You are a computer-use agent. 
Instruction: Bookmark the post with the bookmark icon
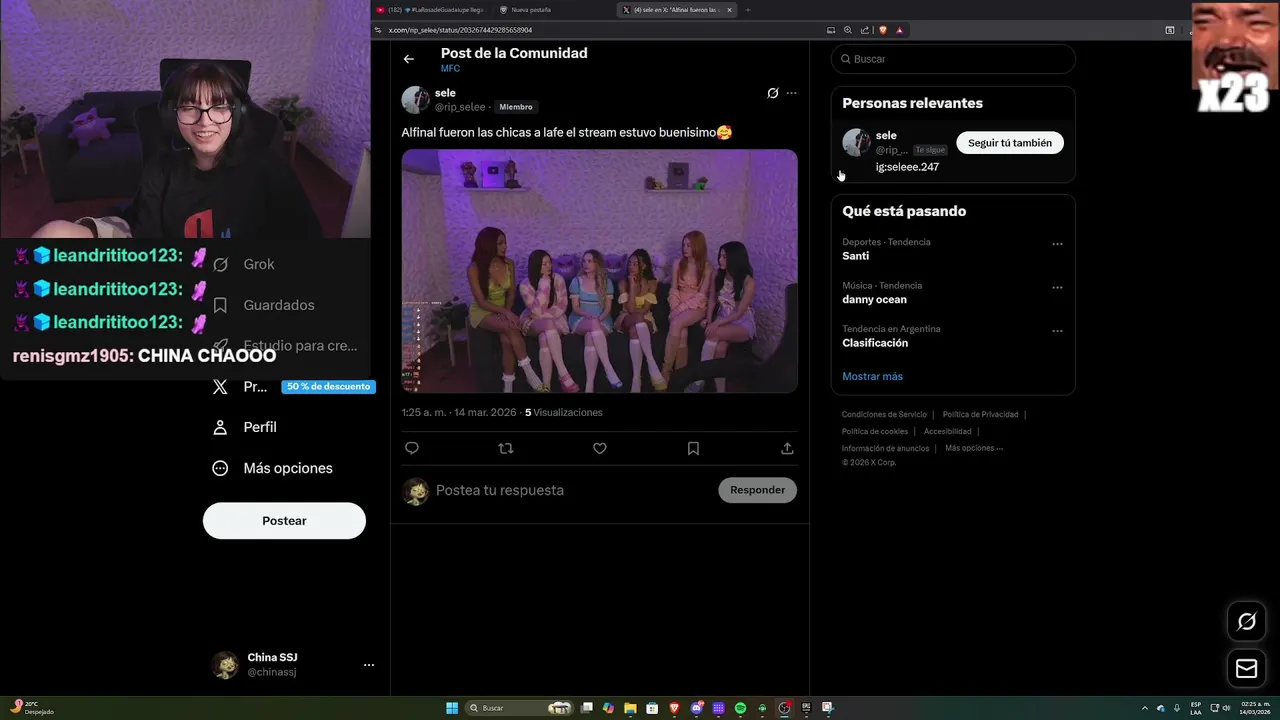point(693,448)
